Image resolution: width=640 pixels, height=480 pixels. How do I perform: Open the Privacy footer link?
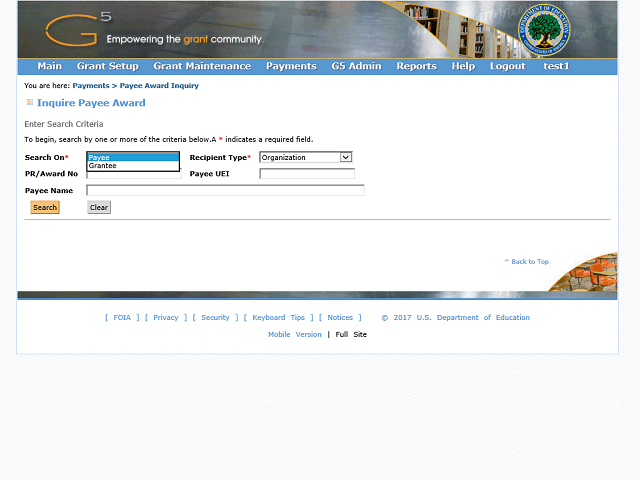(166, 318)
